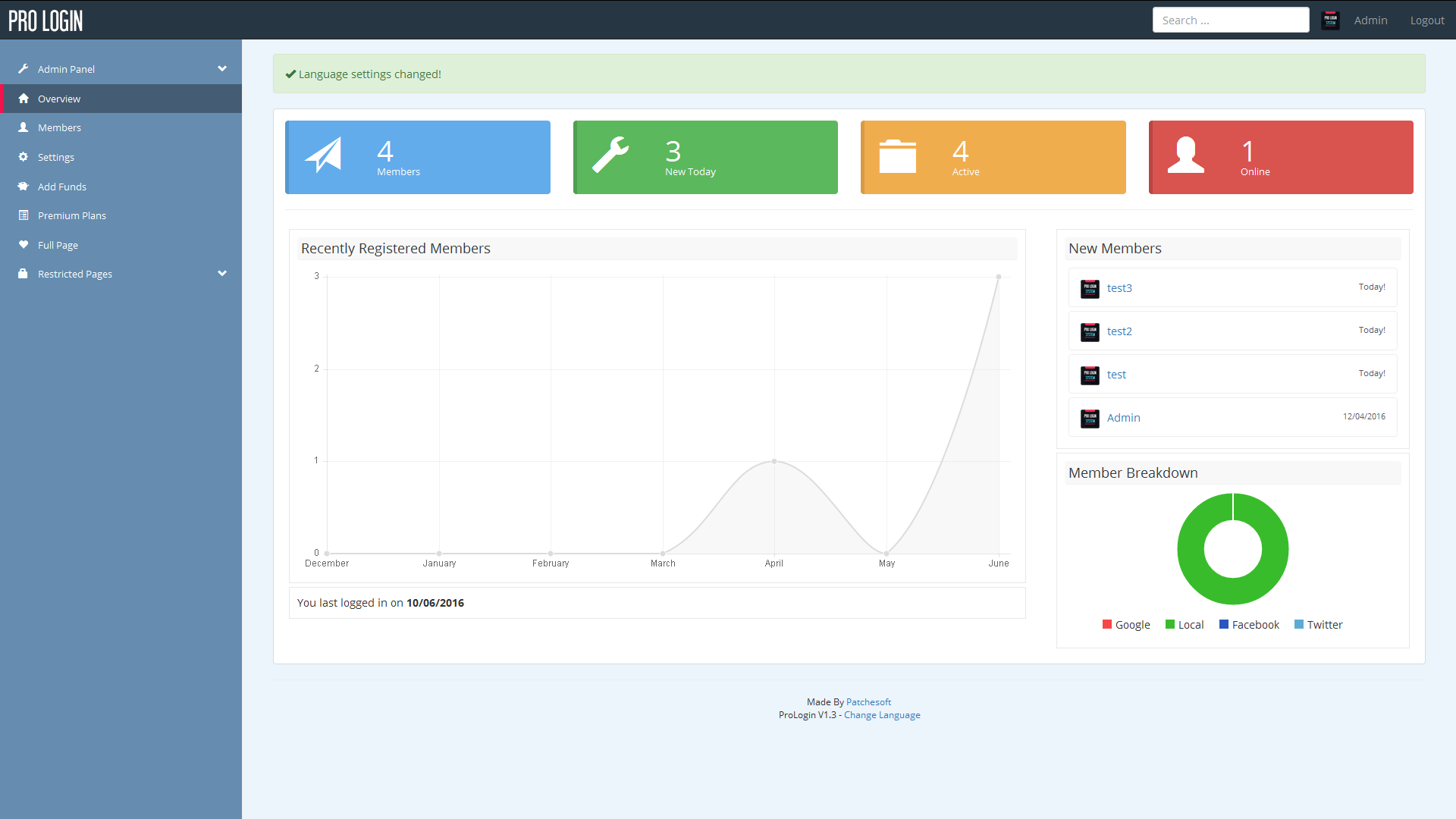Toggle Facebook legend in Member Breakdown

[1248, 625]
